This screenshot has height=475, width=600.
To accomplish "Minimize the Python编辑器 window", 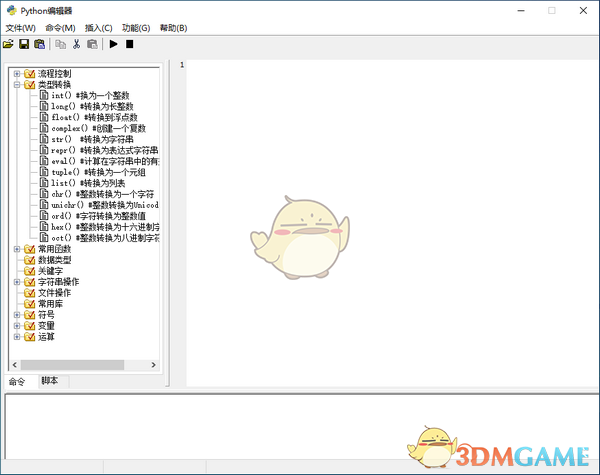I will 521,11.
